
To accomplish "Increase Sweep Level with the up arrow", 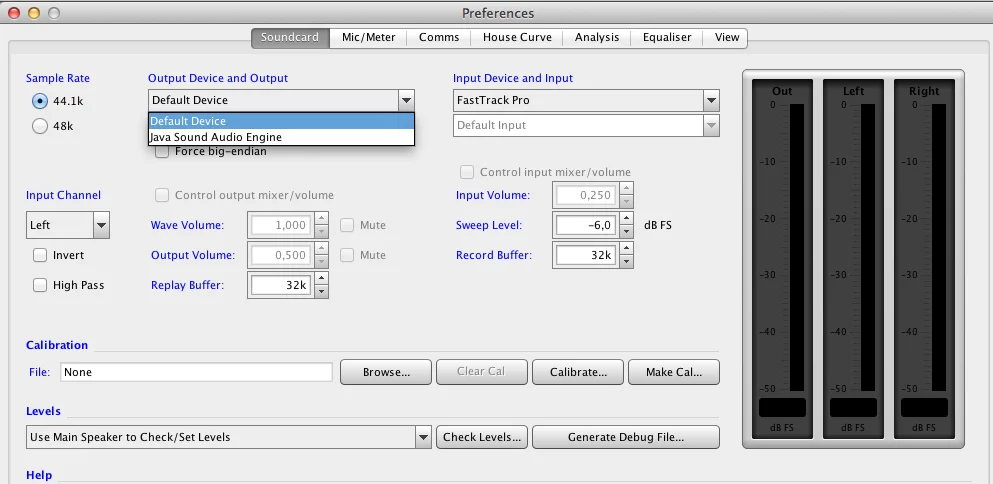I will (627, 220).
